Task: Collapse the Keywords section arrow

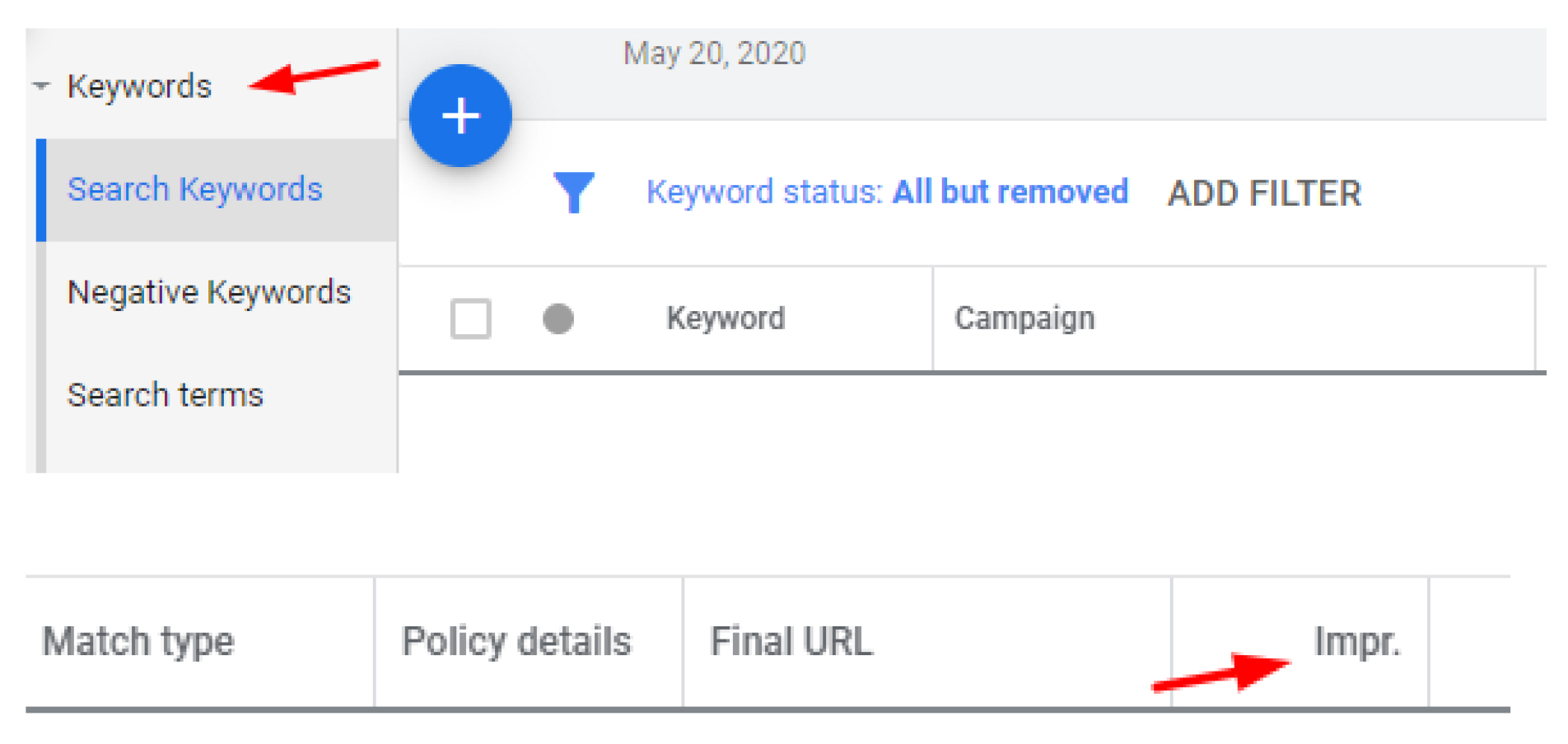Action: 41,86
